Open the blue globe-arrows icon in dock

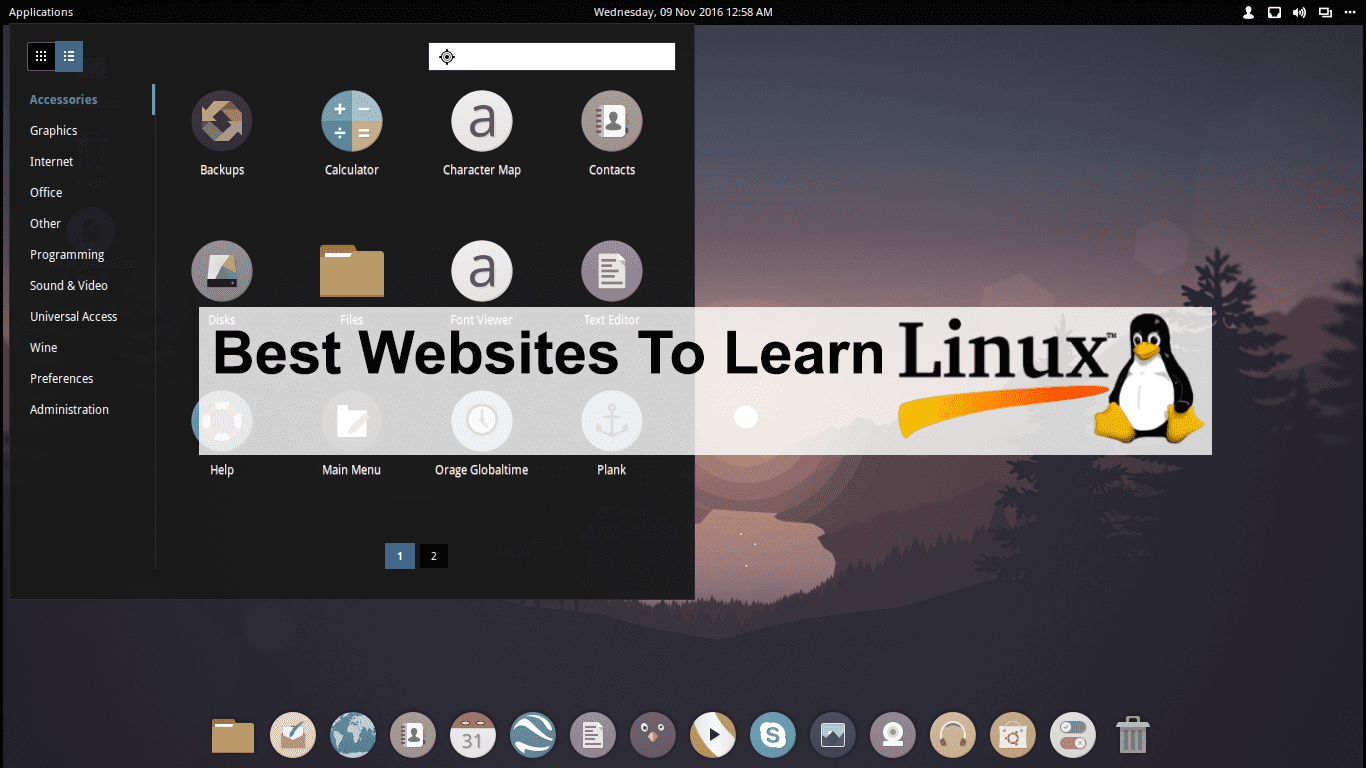(x=533, y=736)
